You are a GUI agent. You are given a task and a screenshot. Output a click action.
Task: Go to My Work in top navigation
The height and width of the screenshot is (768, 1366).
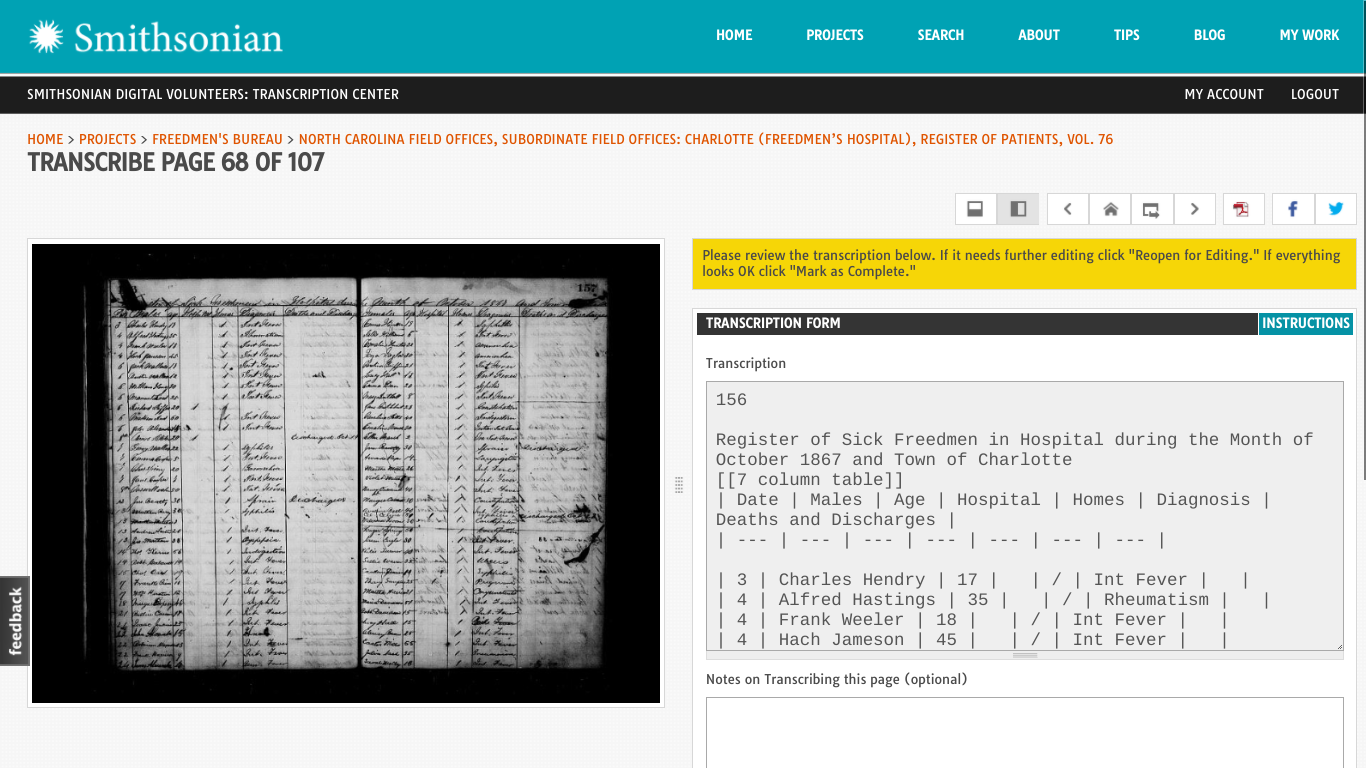point(1309,35)
